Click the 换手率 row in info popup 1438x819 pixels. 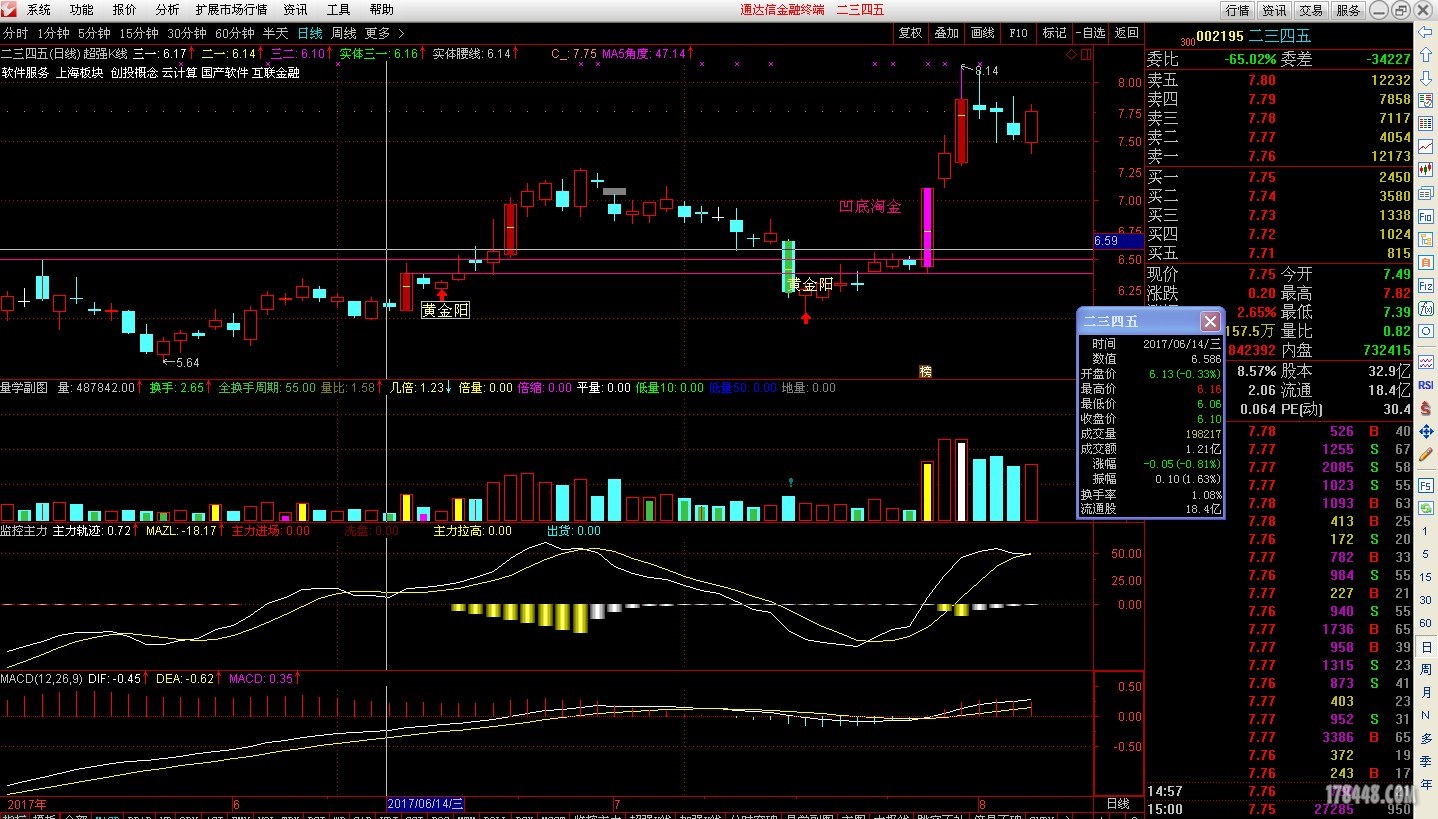pyautogui.click(x=1151, y=494)
